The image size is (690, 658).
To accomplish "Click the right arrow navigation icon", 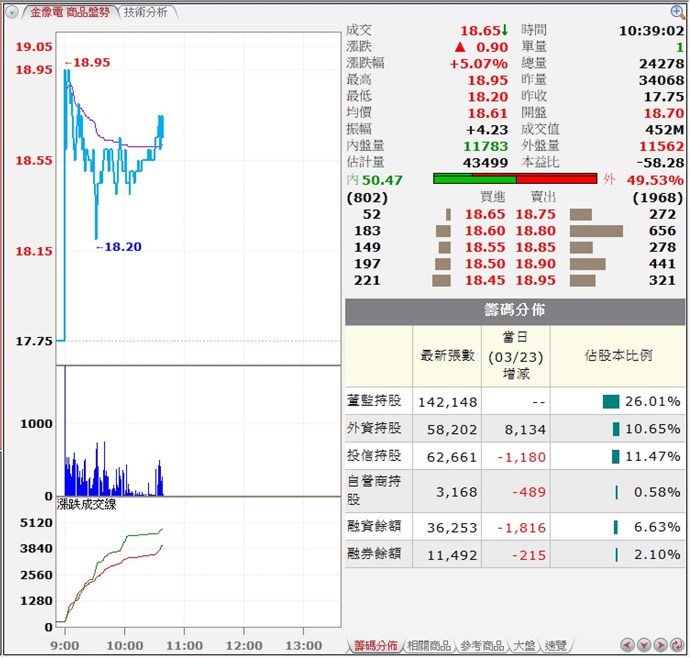I will pyautogui.click(x=661, y=646).
